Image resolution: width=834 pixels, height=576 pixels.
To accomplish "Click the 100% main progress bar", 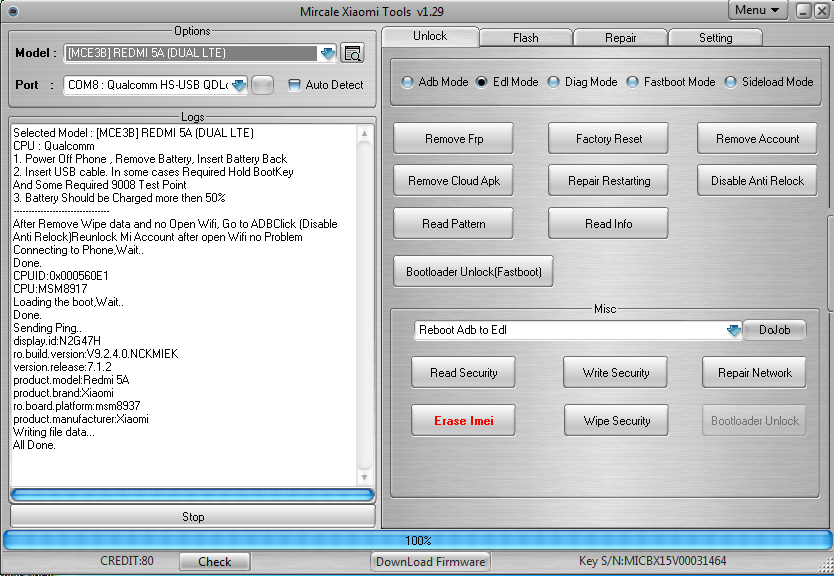I will 418,541.
